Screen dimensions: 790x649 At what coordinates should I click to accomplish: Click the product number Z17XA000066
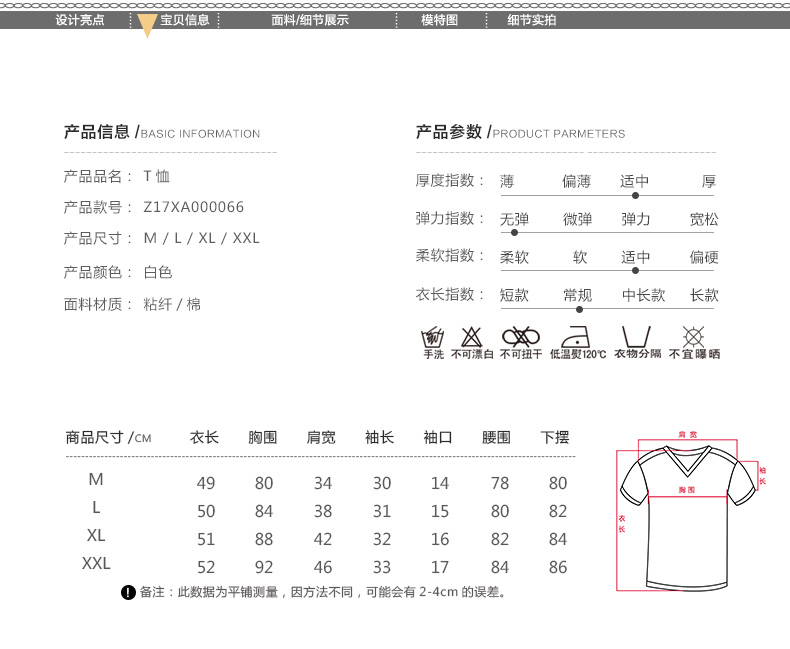[x=194, y=207]
